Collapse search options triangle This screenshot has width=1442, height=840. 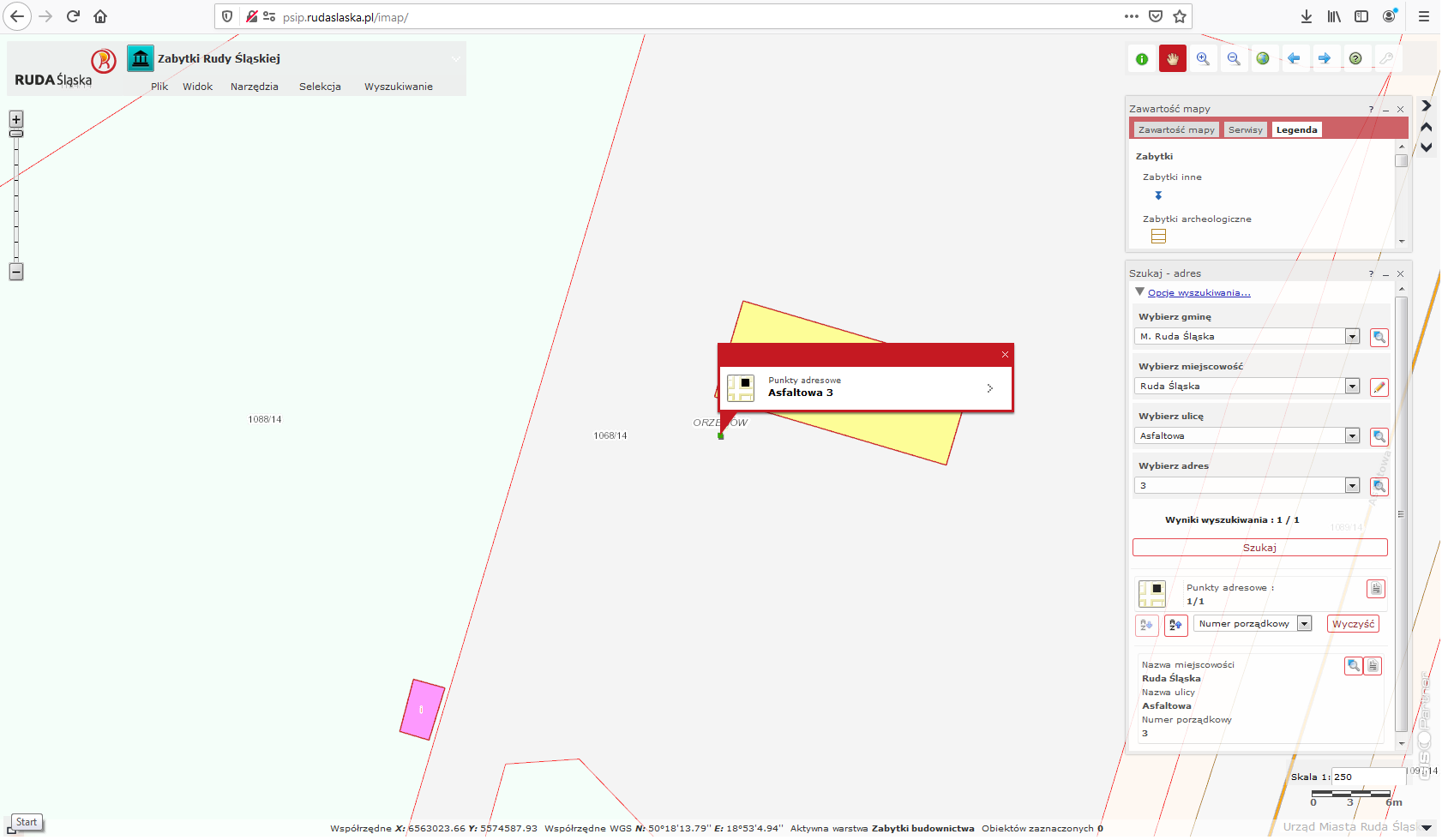click(x=1139, y=292)
